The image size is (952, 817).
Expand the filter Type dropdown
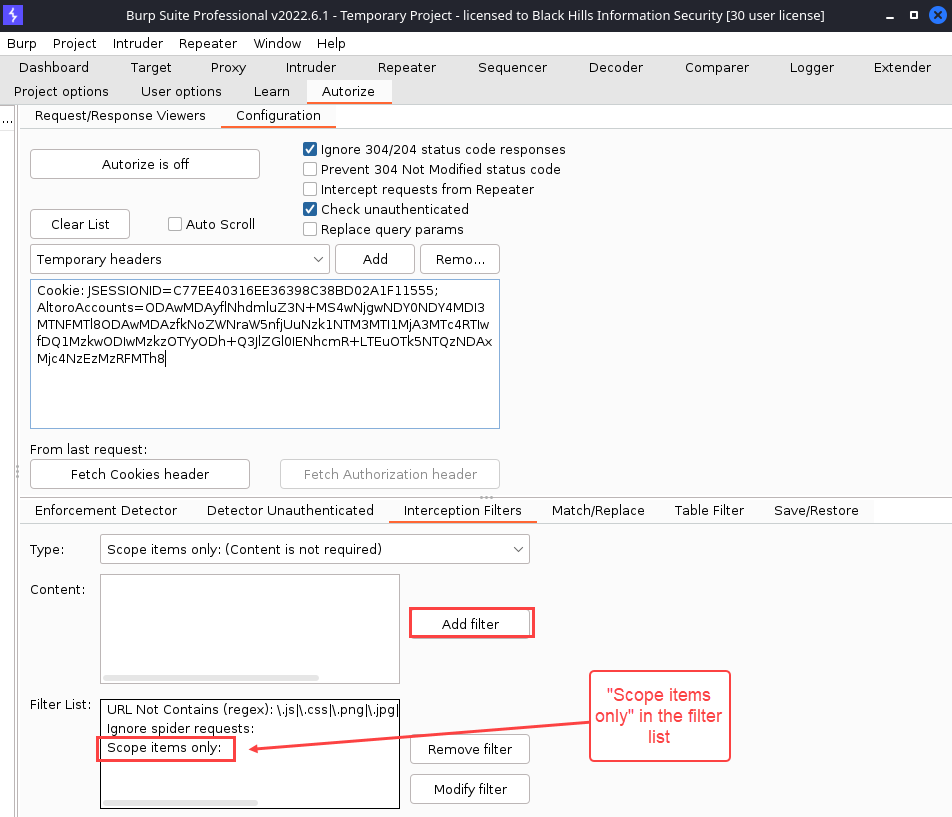[315, 549]
